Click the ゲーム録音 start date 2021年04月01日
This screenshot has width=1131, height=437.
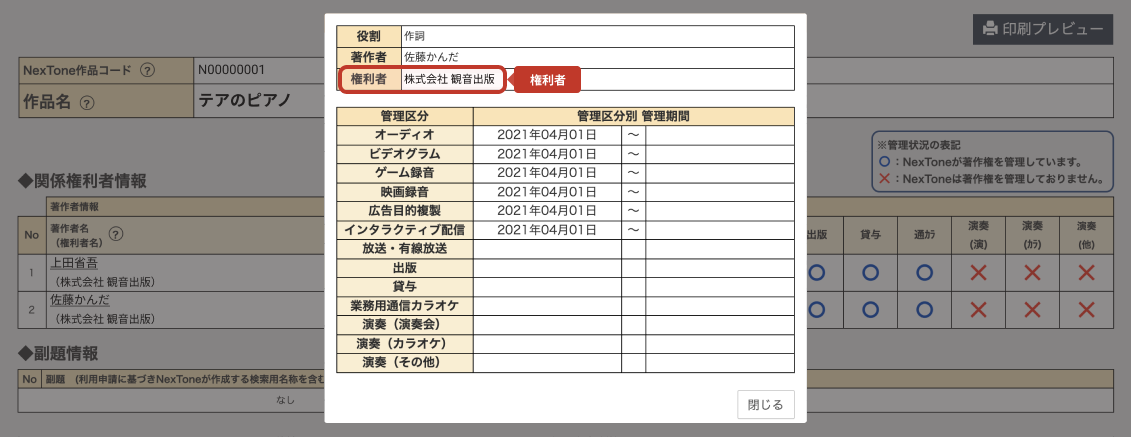pyautogui.click(x=546, y=172)
